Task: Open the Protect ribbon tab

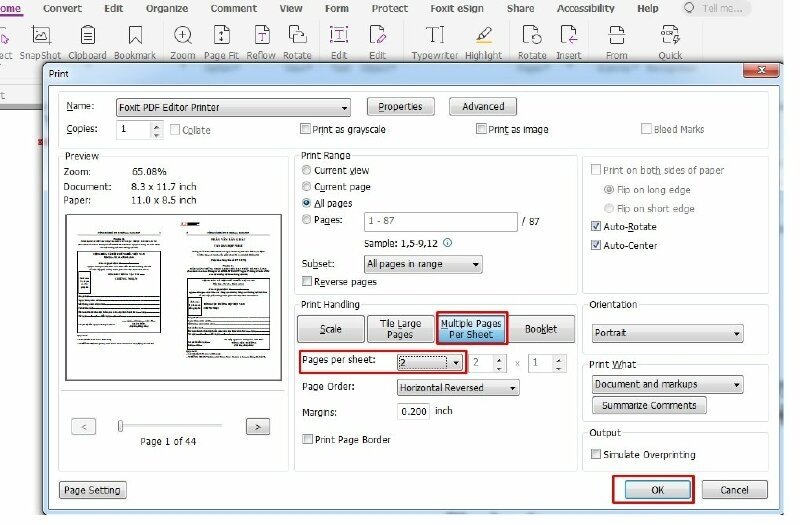Action: 389,8
